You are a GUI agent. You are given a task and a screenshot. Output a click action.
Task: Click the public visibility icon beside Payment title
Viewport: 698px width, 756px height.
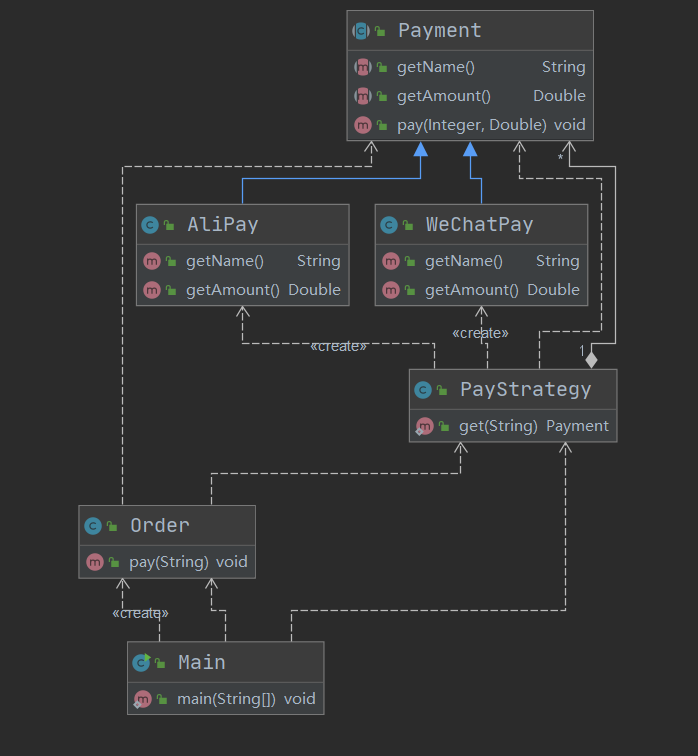coord(380,32)
